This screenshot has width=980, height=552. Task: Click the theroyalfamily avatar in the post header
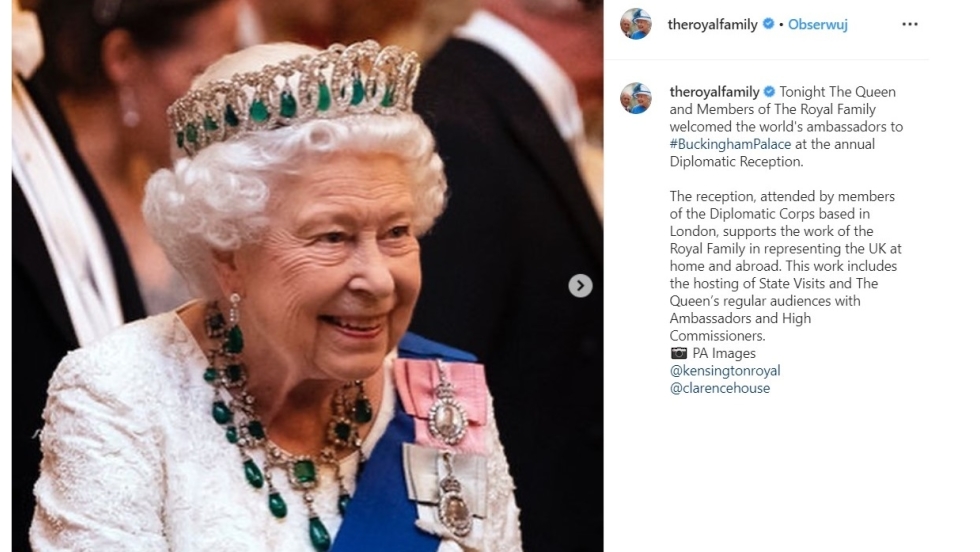tap(636, 24)
